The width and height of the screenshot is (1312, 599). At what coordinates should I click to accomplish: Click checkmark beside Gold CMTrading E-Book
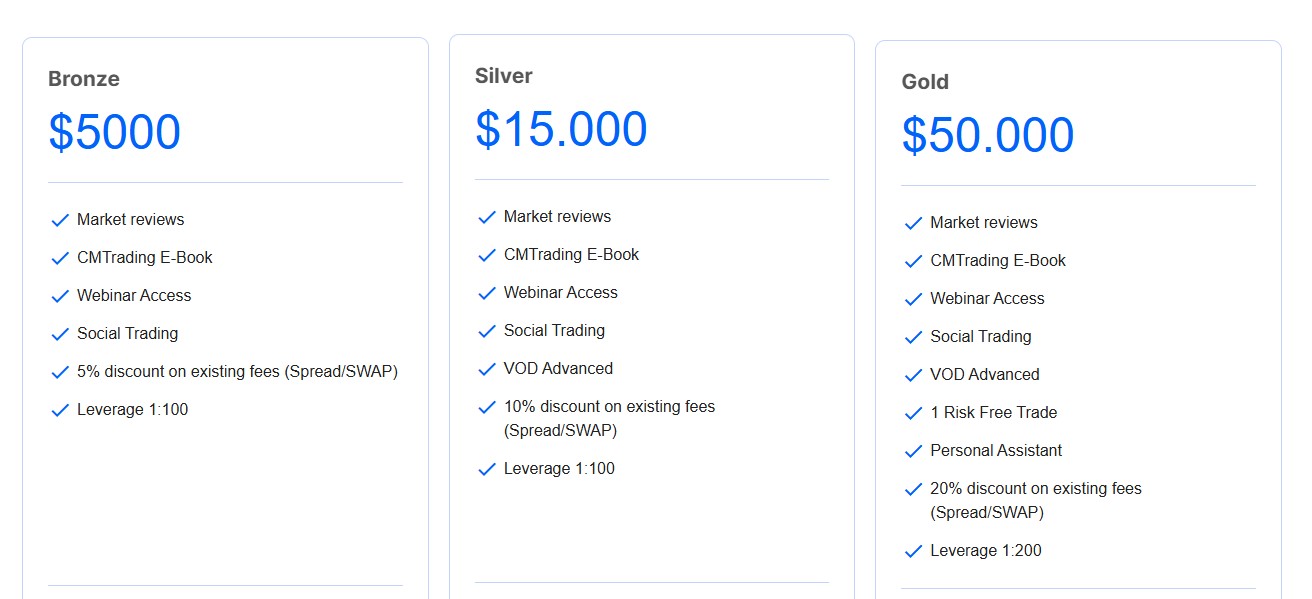point(913,261)
